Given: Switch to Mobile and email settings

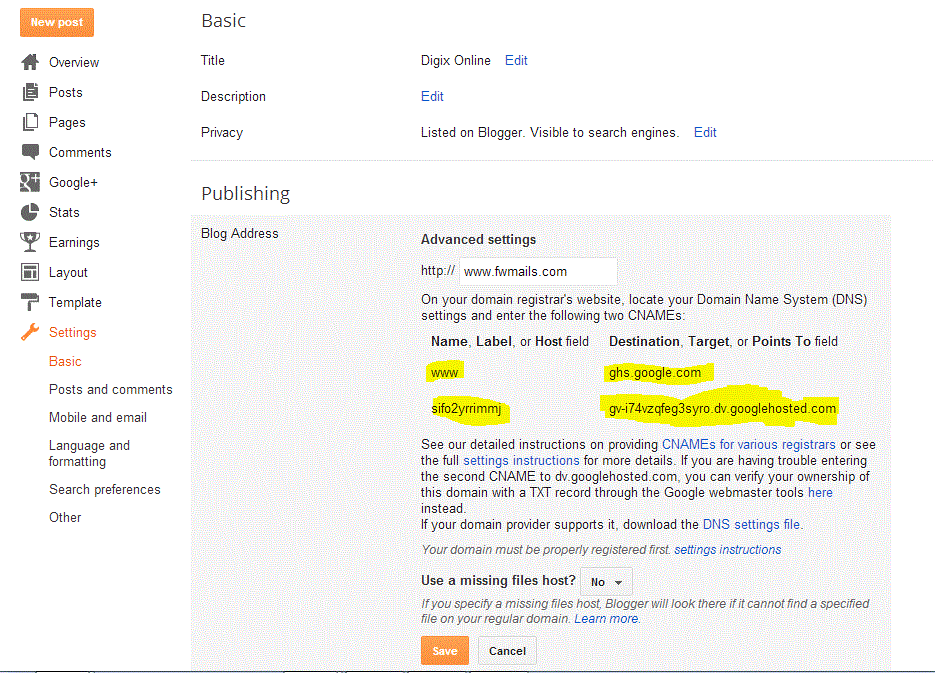Looking at the screenshot, I should 98,417.
